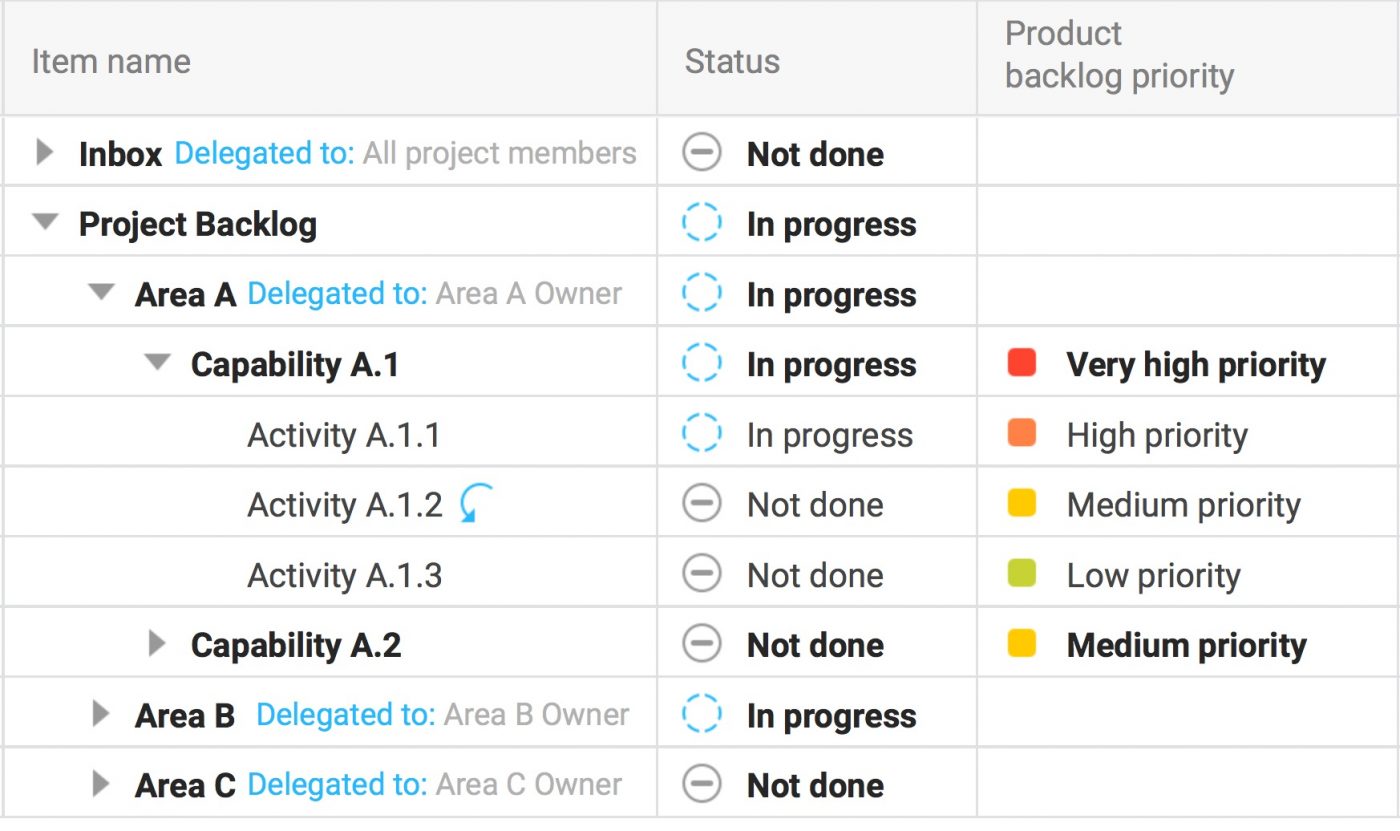Click In progress status icon for Activity A.1.1

[x=701, y=434]
